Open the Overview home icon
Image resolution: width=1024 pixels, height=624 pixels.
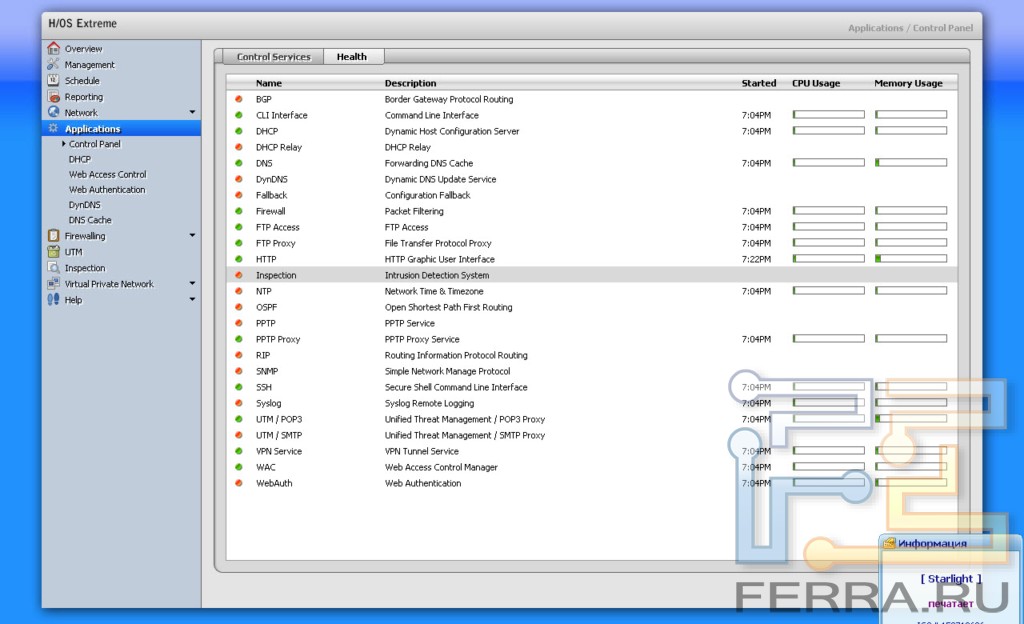click(53, 48)
